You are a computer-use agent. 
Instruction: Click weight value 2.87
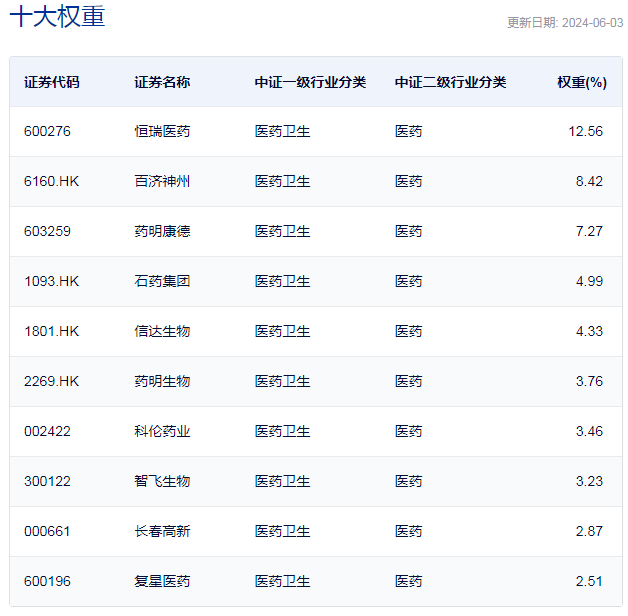tap(589, 532)
